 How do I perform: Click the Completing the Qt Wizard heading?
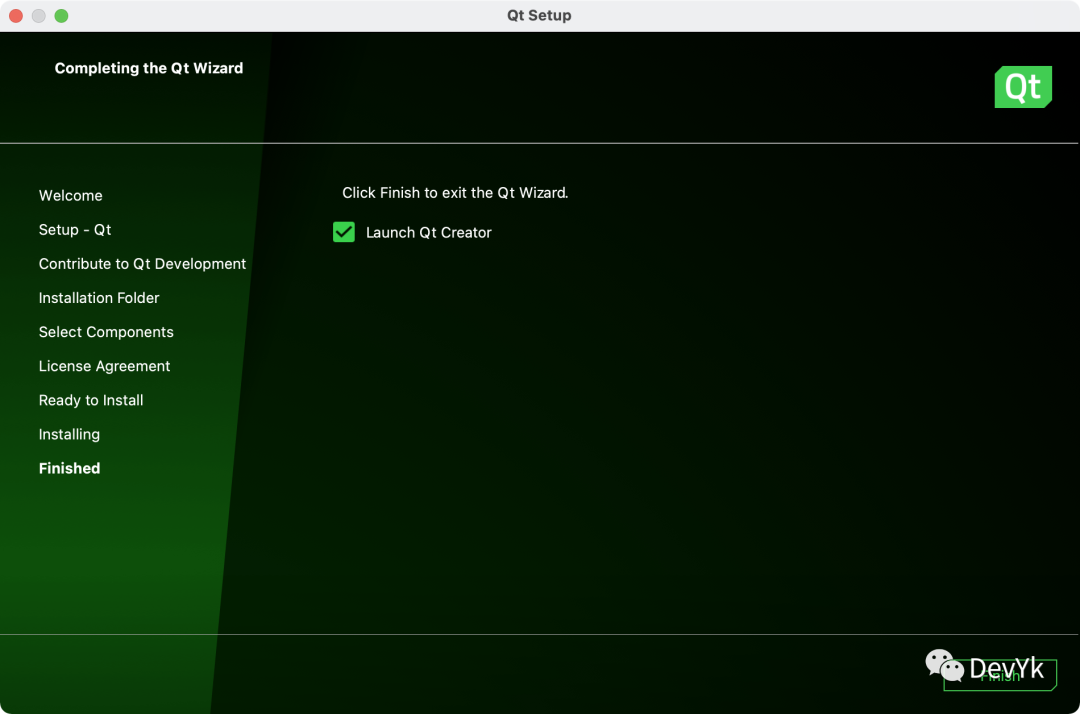point(149,68)
